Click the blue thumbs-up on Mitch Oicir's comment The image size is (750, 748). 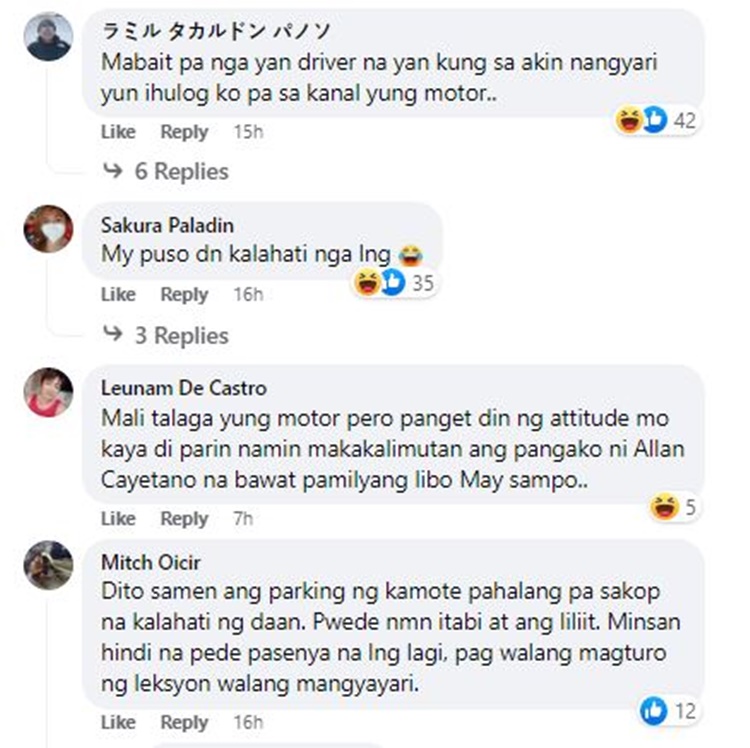[653, 711]
